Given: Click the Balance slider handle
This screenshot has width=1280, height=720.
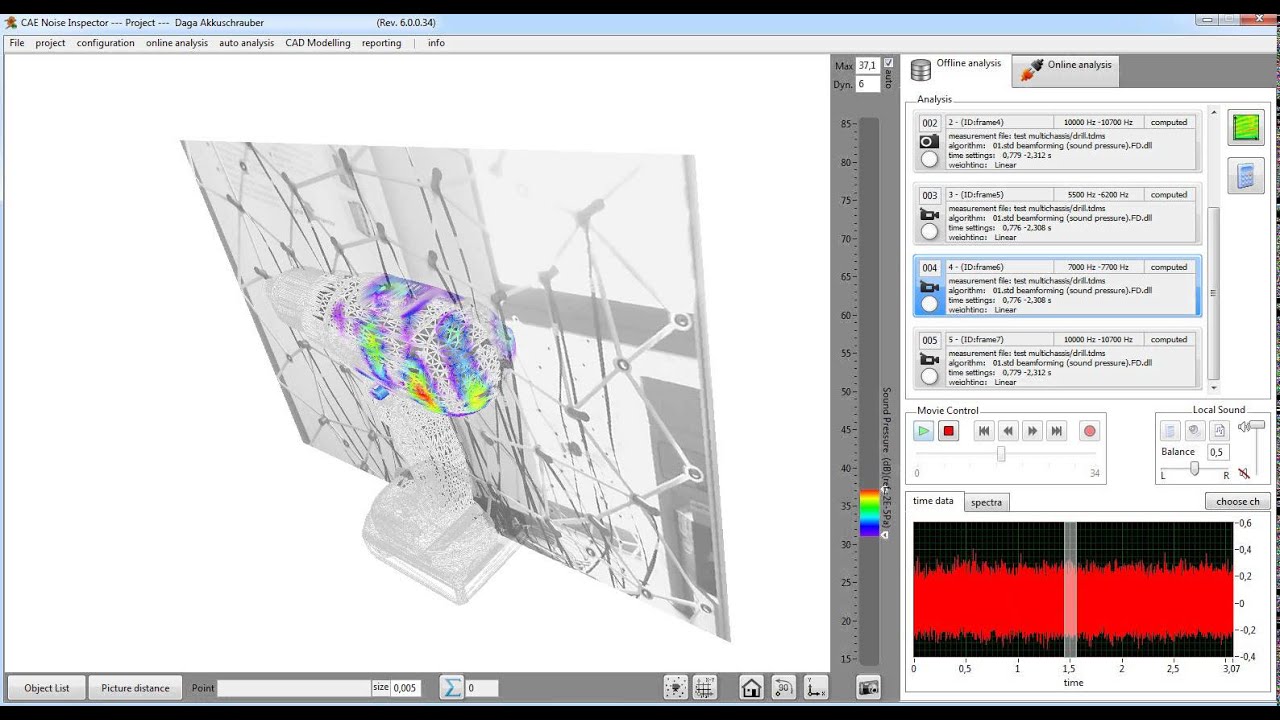Looking at the screenshot, I should tap(1194, 468).
